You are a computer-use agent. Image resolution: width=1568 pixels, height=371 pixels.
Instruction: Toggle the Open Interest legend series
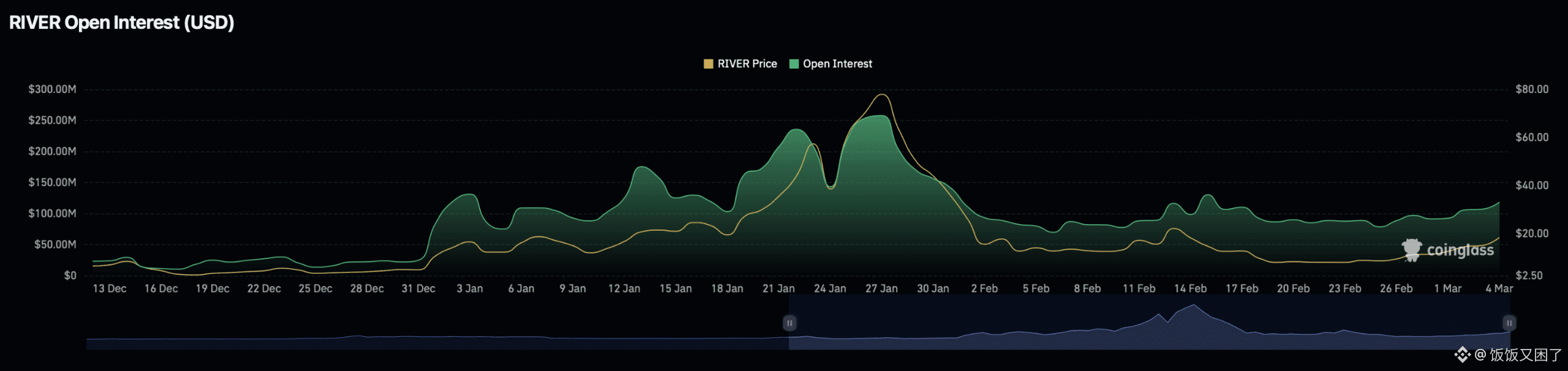click(831, 64)
